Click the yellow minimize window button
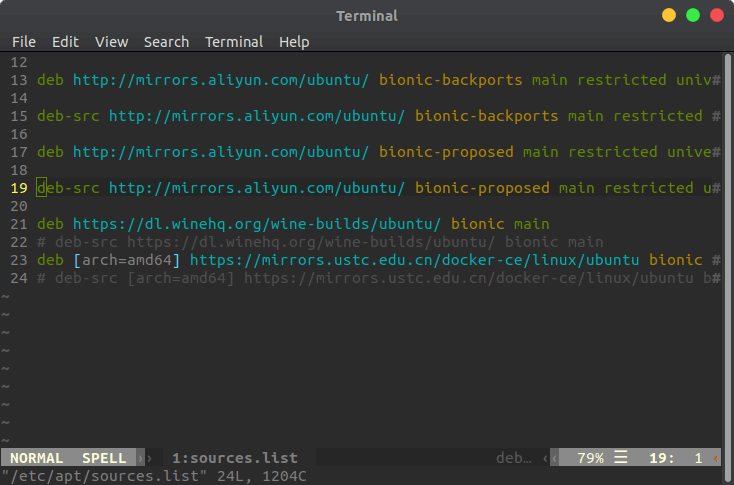734x485 pixels. (668, 15)
